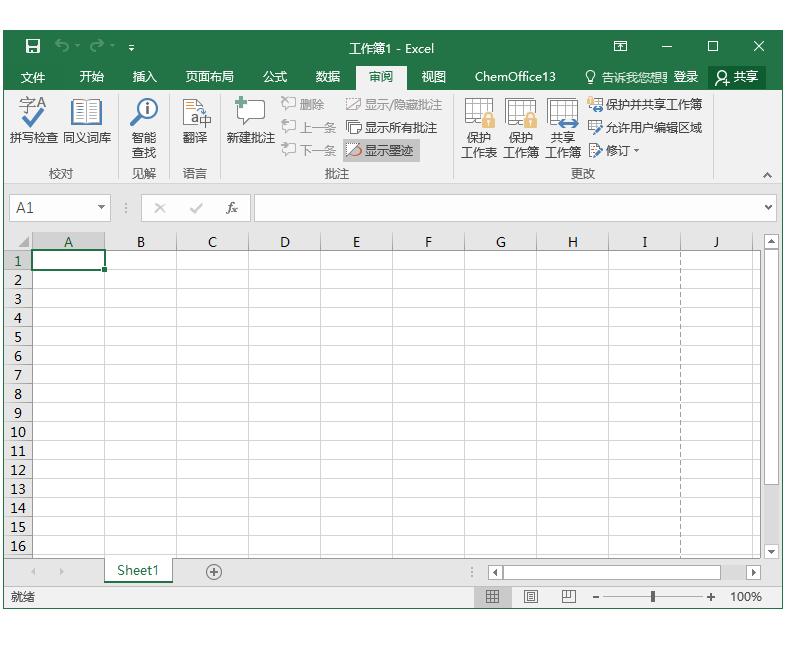Image resolution: width=787 pixels, height=645 pixels.
Task: Click 保护并共享工作簿
Action: 644,104
